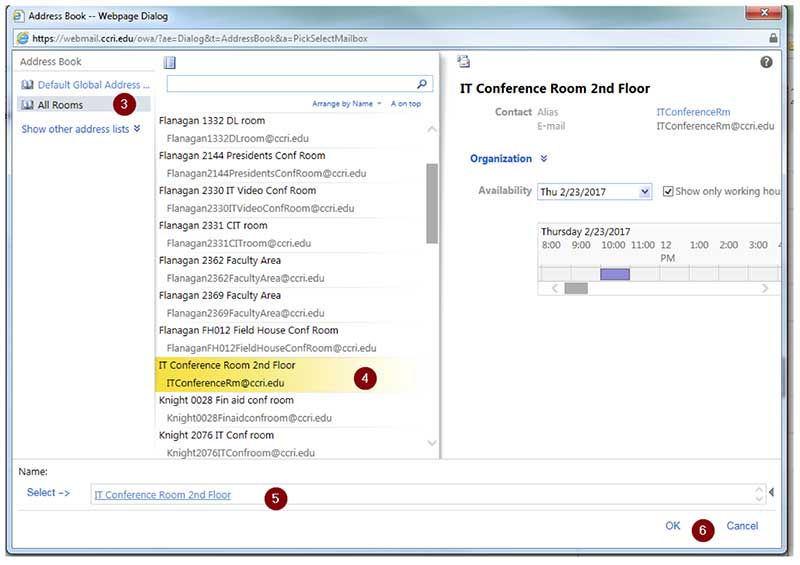This screenshot has height=565, width=800.
Task: Select Flanagan 2144 Presidents Conf Room
Action: 292,164
